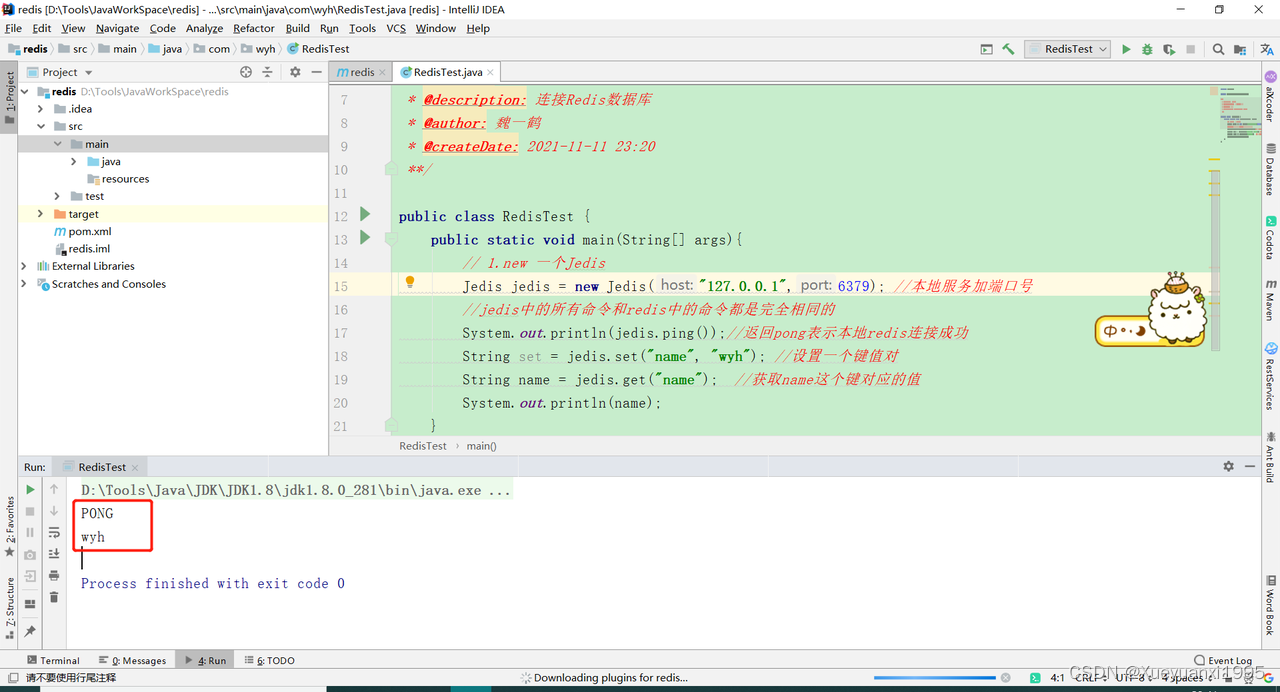Expand the java folder in Project tree

click(x=73, y=161)
